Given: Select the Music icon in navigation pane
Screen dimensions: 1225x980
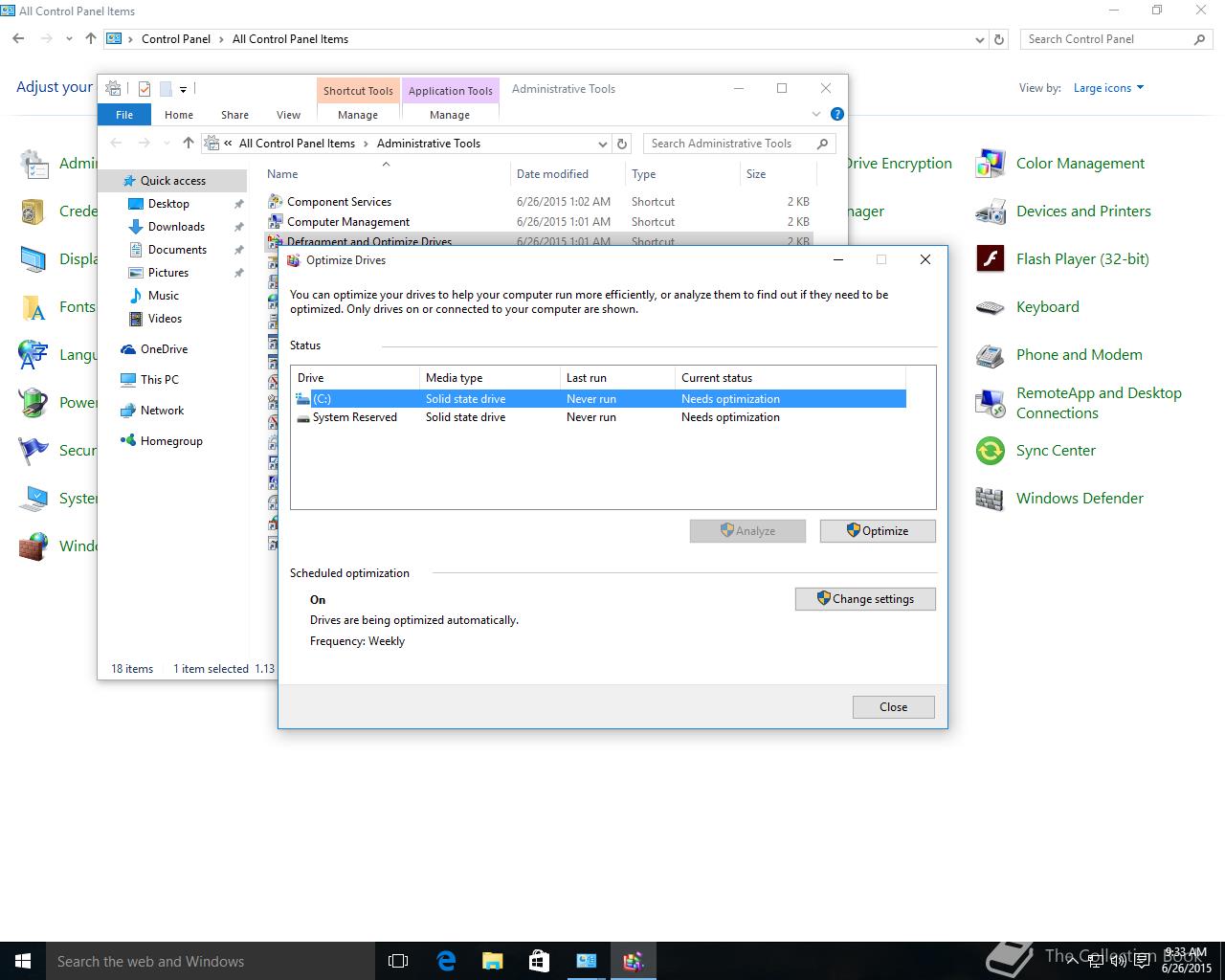Looking at the screenshot, I should tap(135, 296).
